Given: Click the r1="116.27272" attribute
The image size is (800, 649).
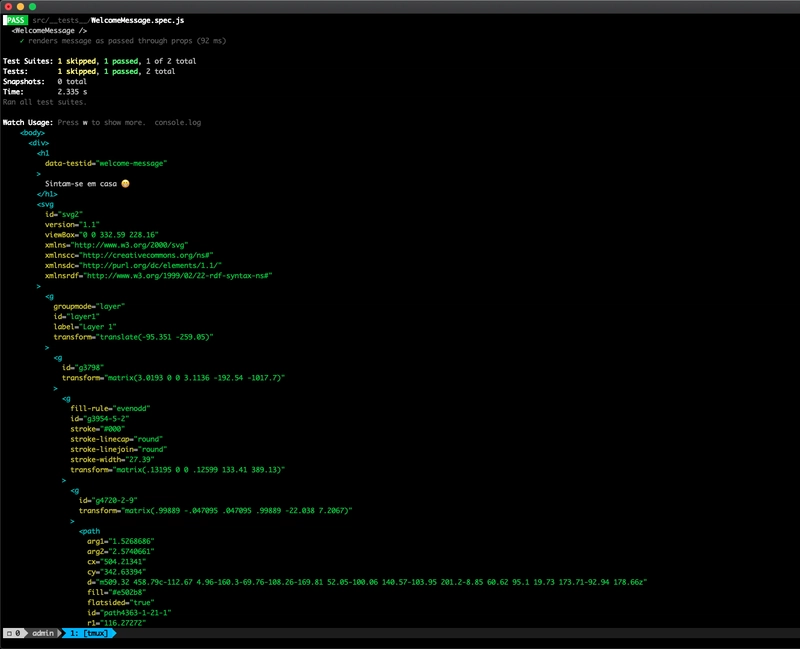Looking at the screenshot, I should point(117,622).
